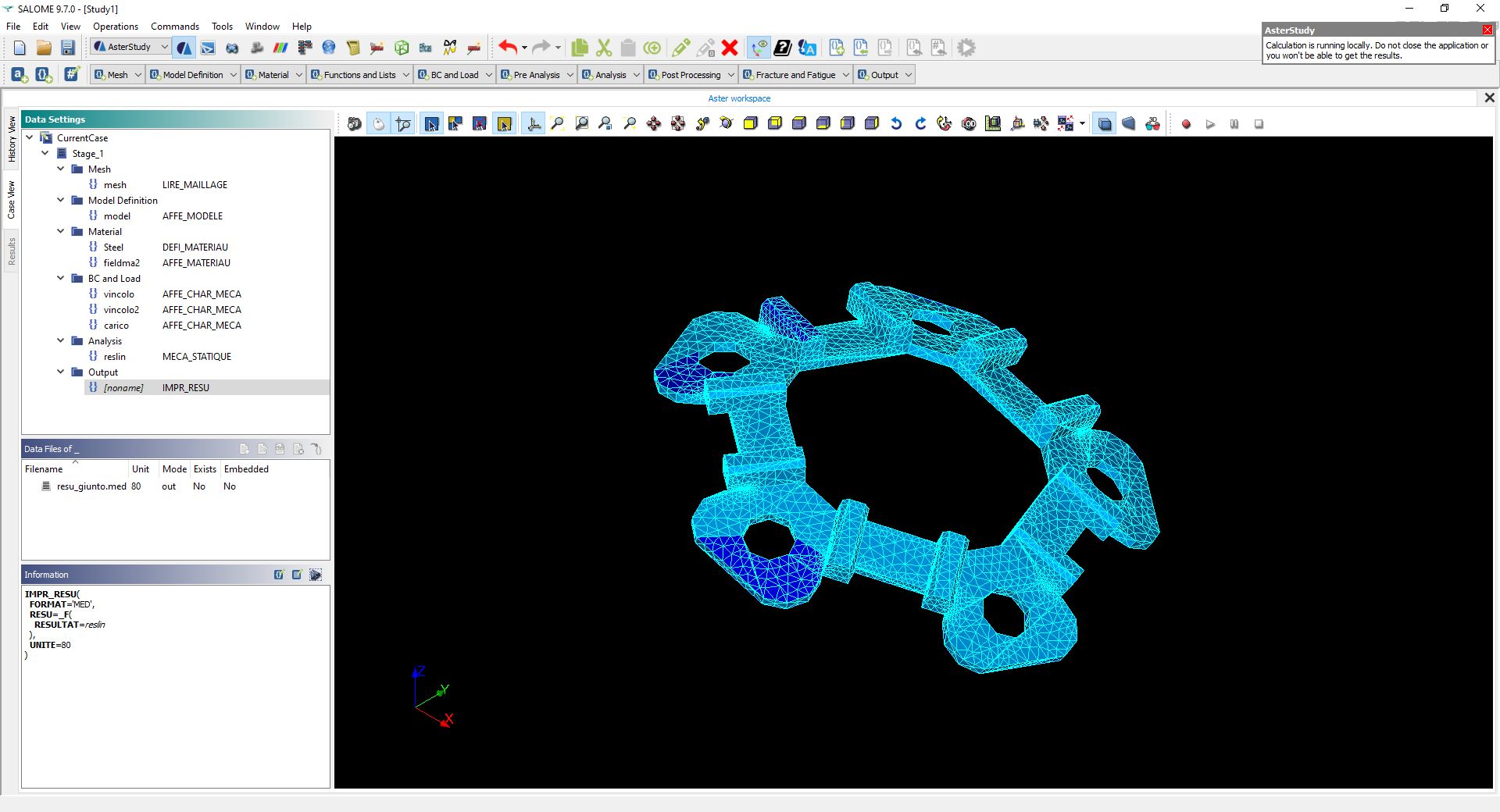Open the LOD graduated ruler icon
Screen dimensions: 1500x812
pos(993,124)
